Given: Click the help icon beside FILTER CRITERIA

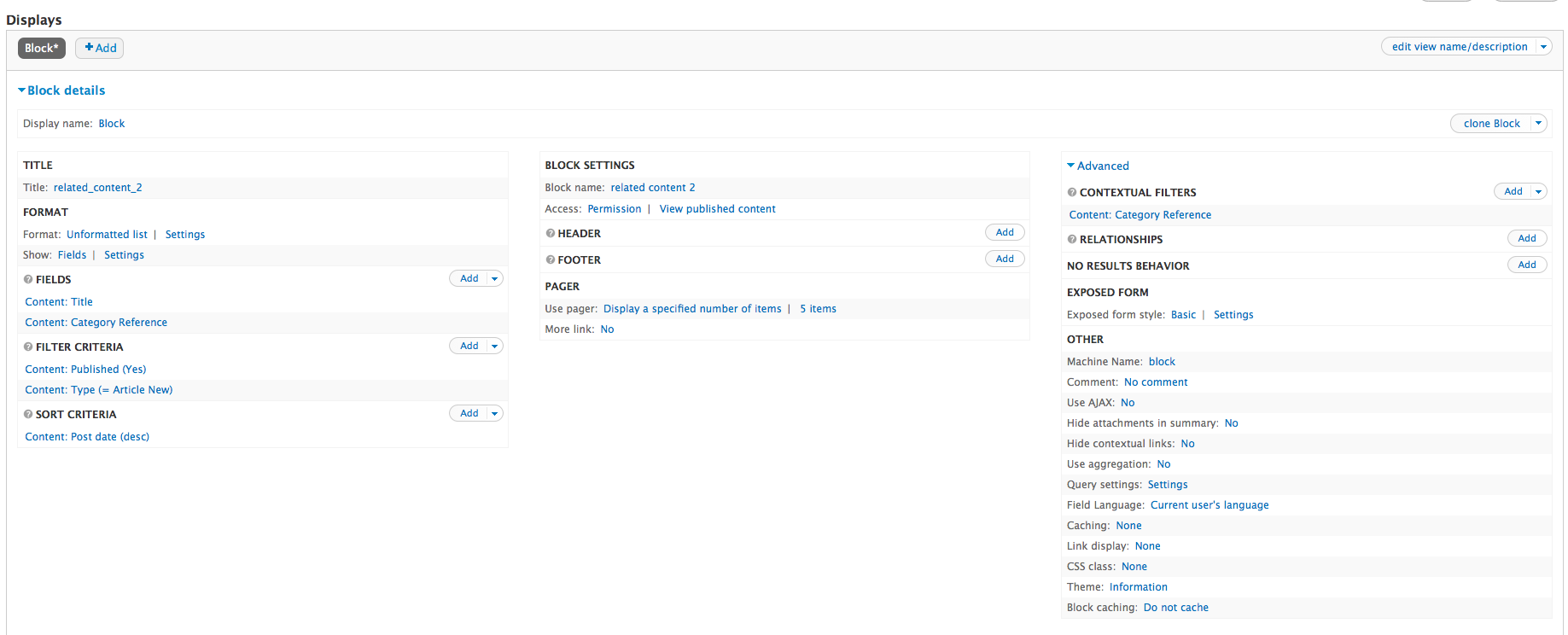Looking at the screenshot, I should coord(28,347).
